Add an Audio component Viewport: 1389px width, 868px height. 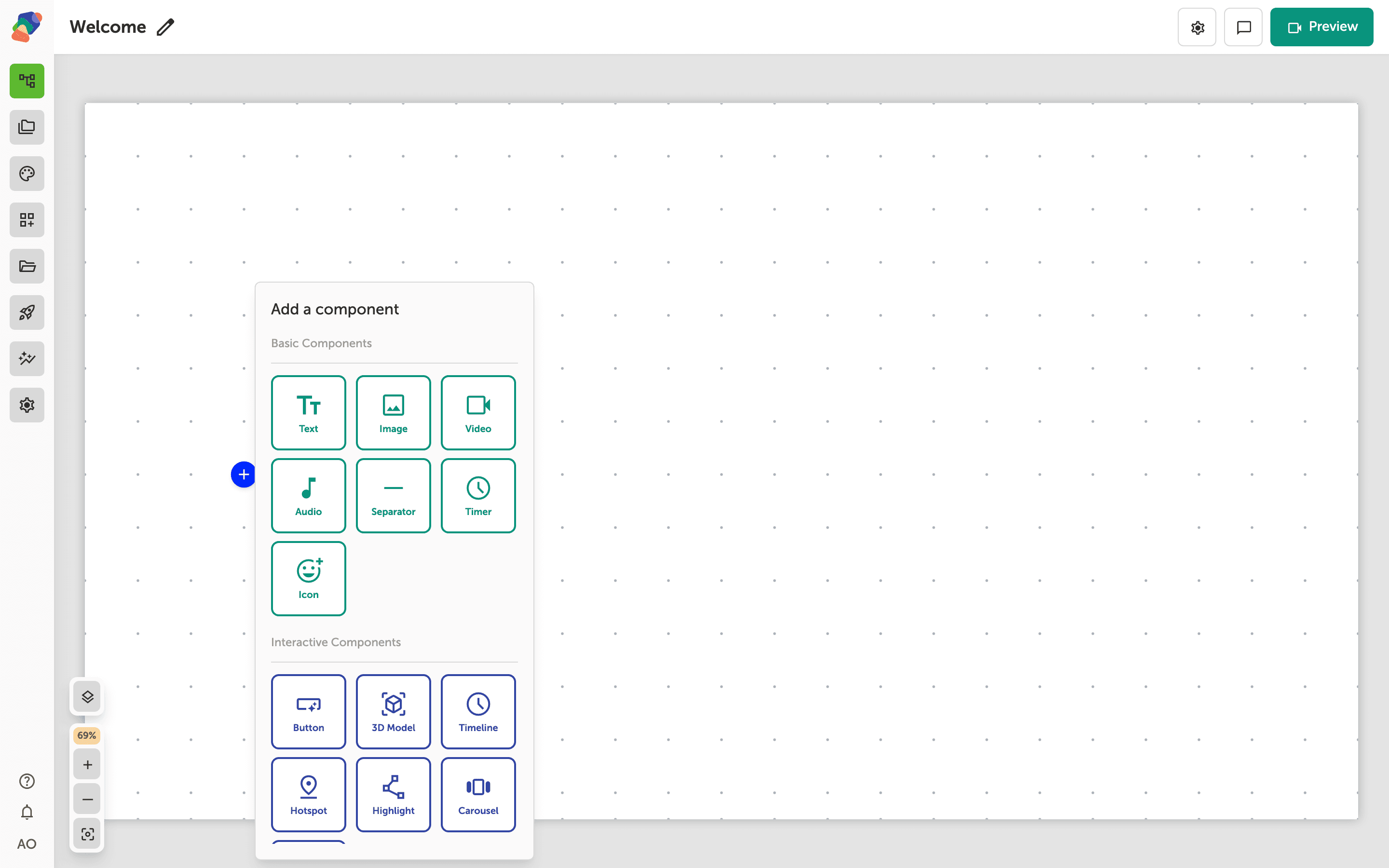coord(308,495)
